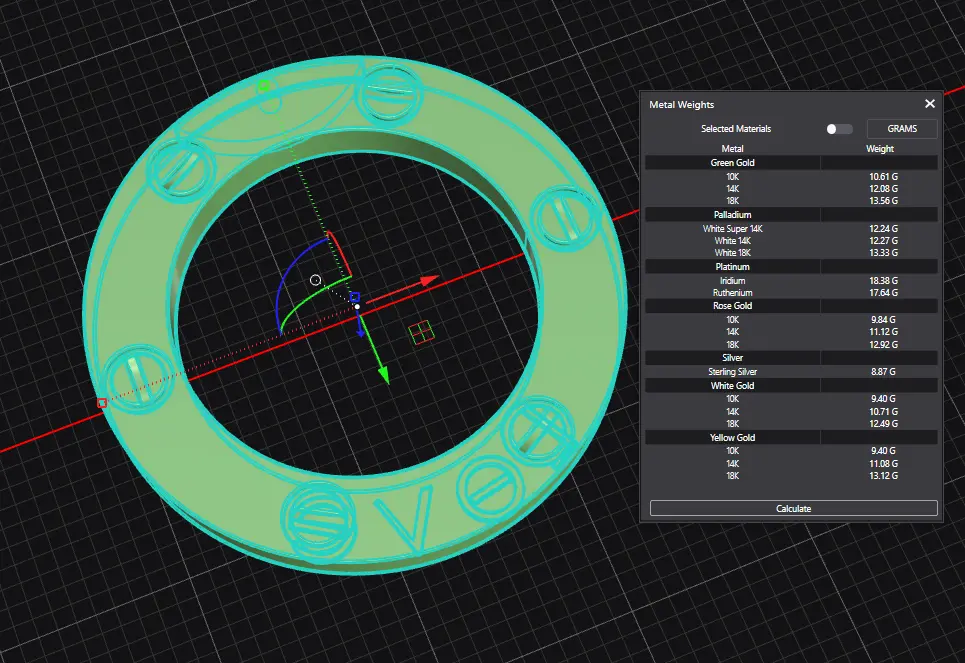Select the Ruthenium platinum row
Screen dimensions: 965x663
click(x=791, y=292)
